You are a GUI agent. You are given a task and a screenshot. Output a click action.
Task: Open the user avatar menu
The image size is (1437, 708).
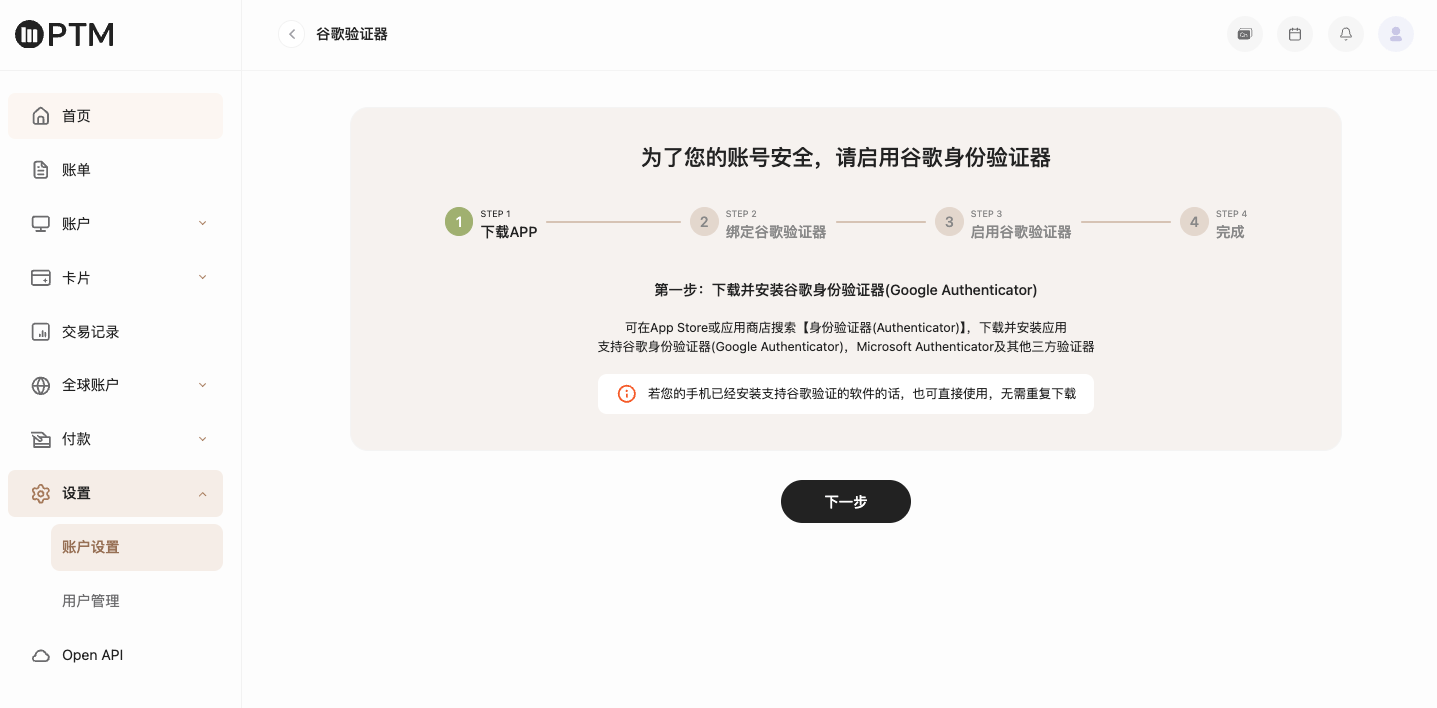(1396, 34)
